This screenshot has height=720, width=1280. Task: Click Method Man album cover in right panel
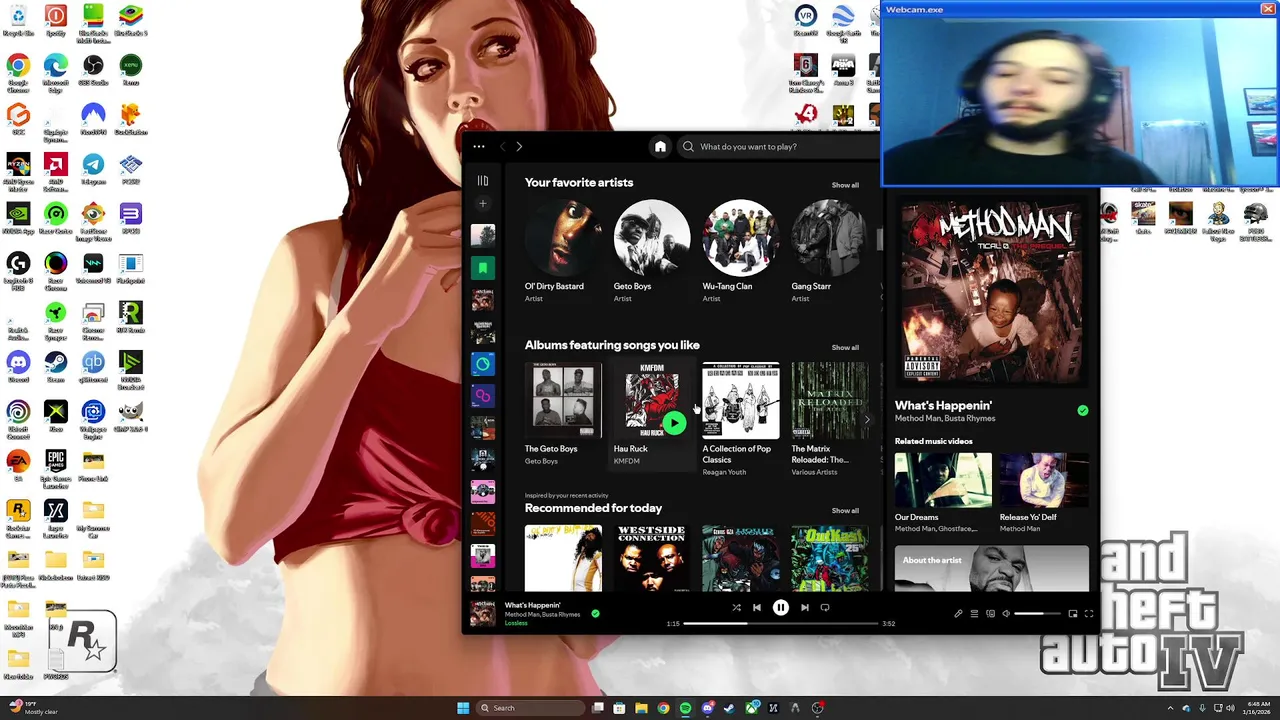point(991,292)
